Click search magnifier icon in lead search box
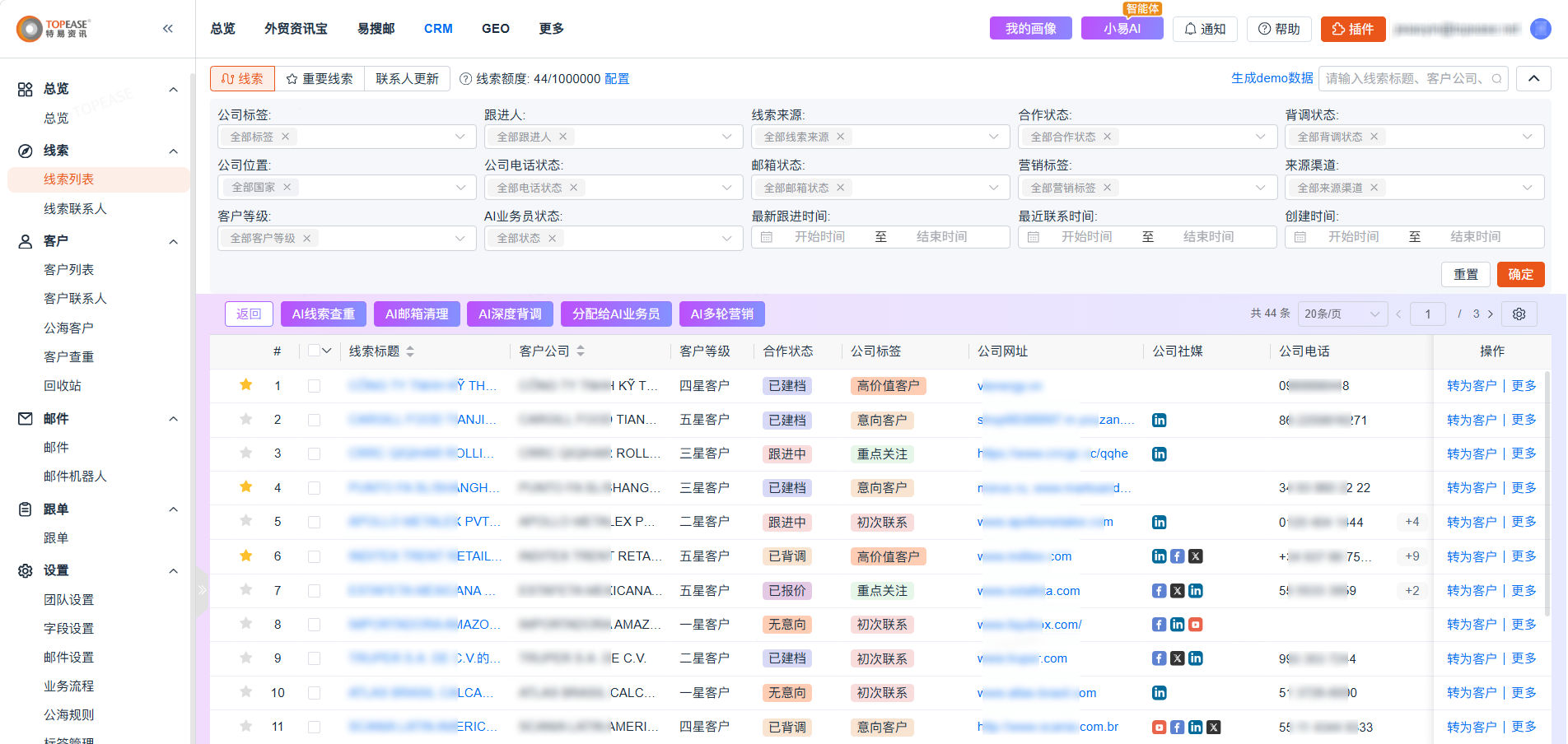The image size is (1568, 744). (1496, 79)
